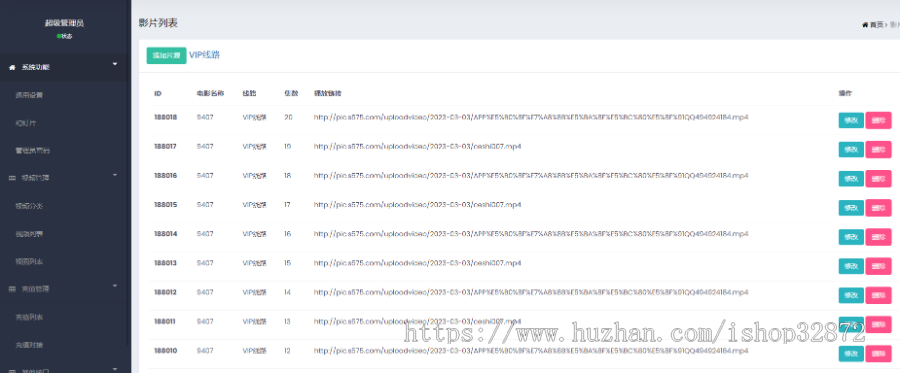
Task: Click the ceshi007.mp4 URL in row 188017
Action: [417, 146]
